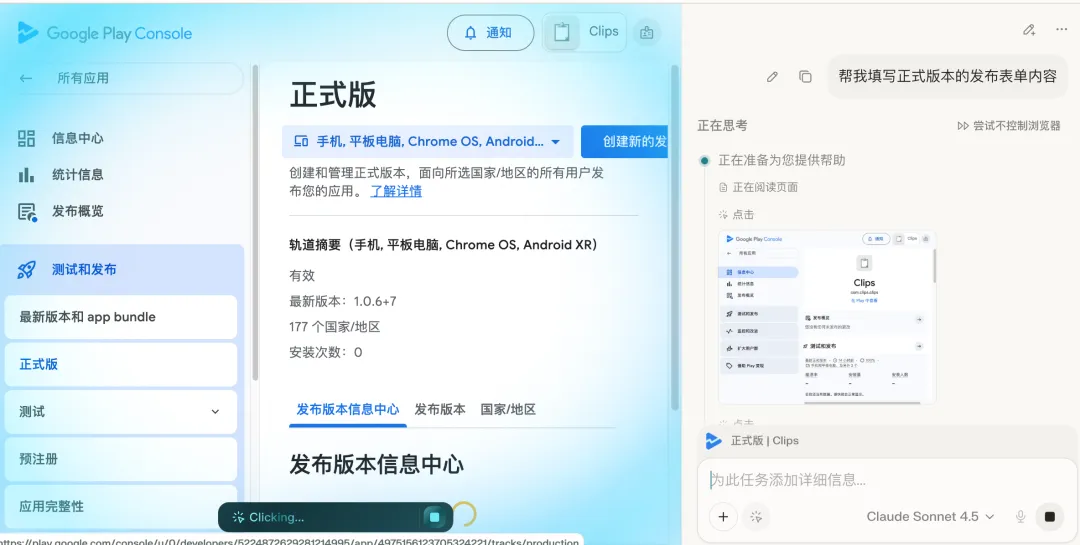
Task: Stop generation with the black stop button
Action: pos(1050,517)
